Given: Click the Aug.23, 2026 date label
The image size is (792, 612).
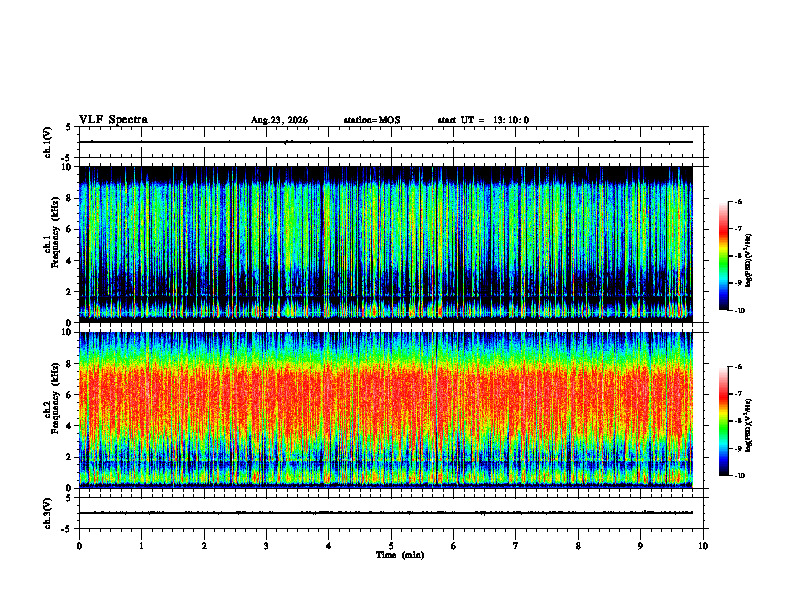Looking at the screenshot, I should (x=279, y=120).
